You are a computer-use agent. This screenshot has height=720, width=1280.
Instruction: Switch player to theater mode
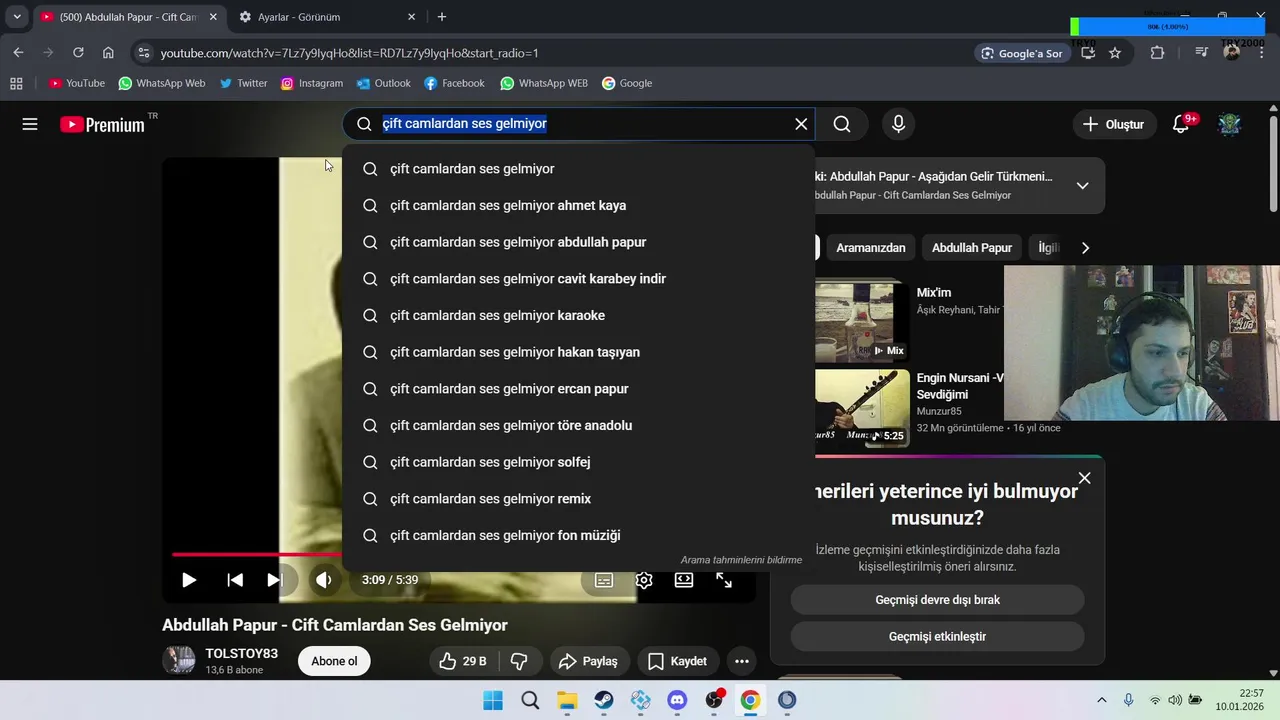coord(684,580)
